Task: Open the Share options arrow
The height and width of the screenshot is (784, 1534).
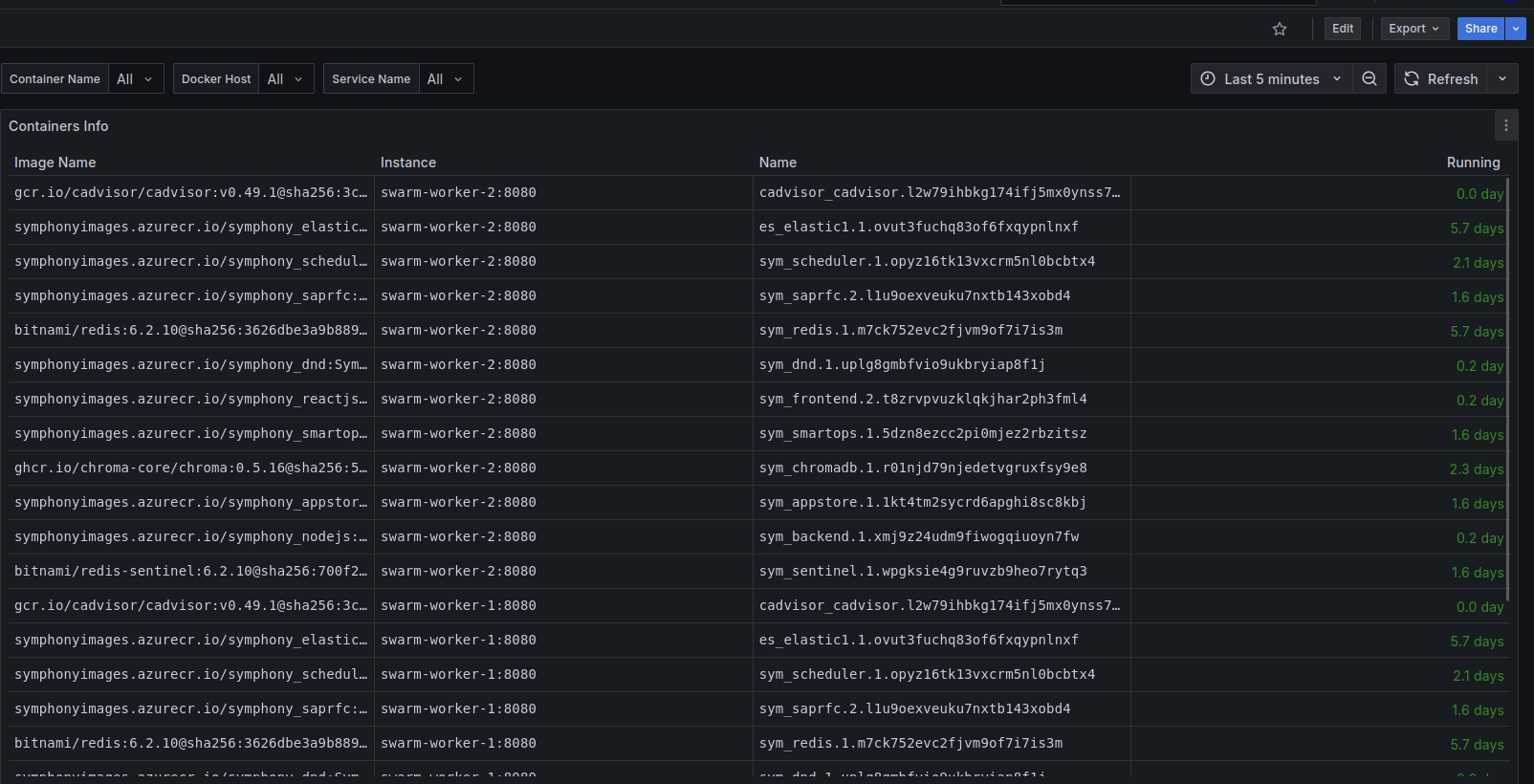Action: [1516, 29]
